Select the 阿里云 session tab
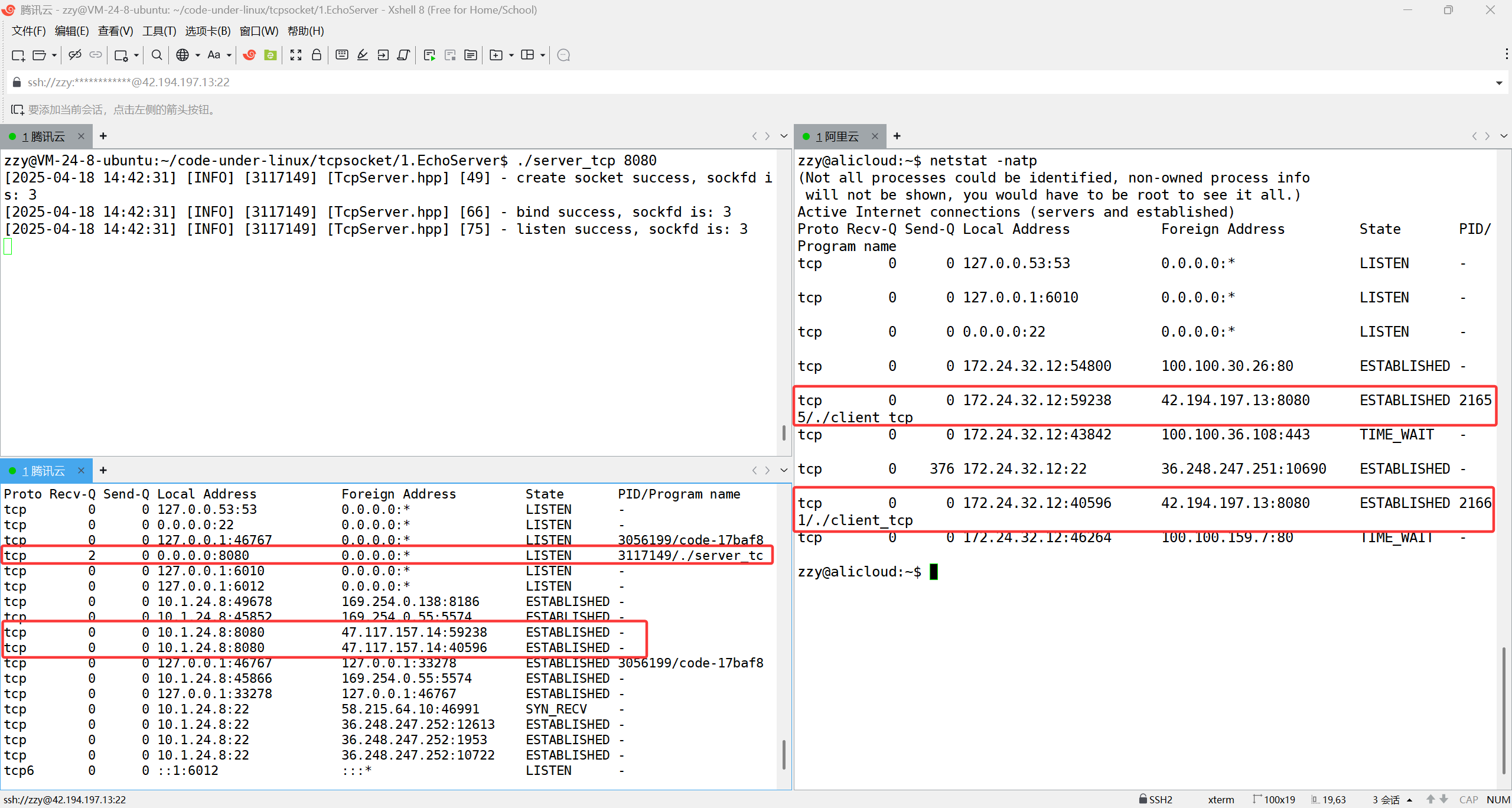Viewport: 1512px width, 808px height. [838, 136]
